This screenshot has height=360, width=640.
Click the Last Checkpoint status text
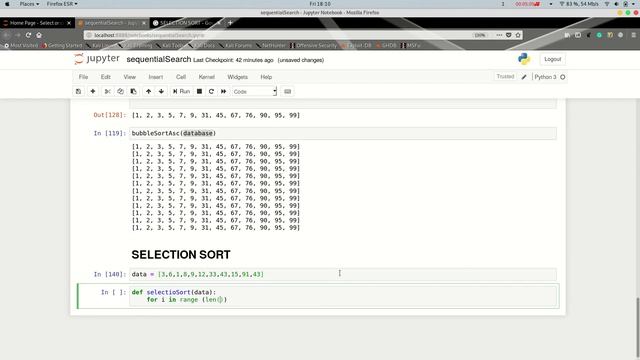pyautogui.click(x=233, y=60)
